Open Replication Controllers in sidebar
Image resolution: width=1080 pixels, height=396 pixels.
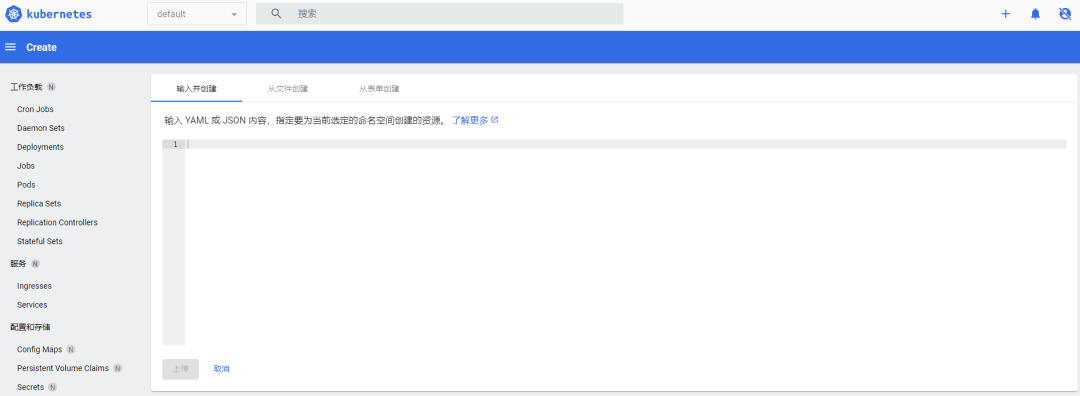click(x=57, y=222)
